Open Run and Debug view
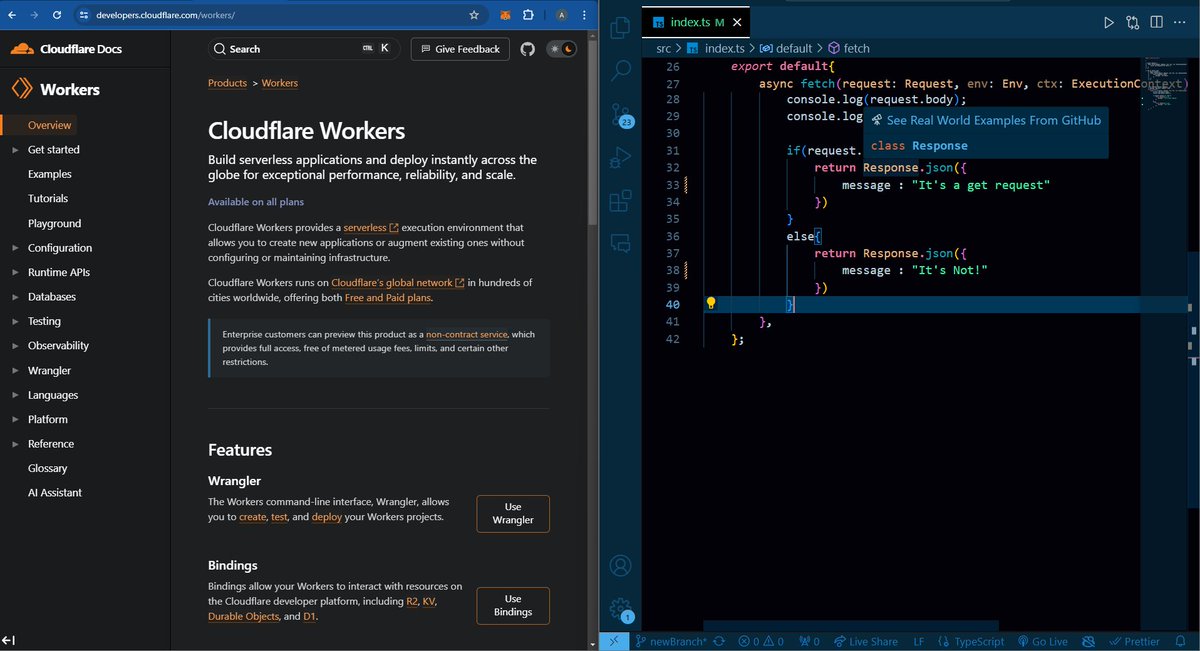 click(x=620, y=157)
